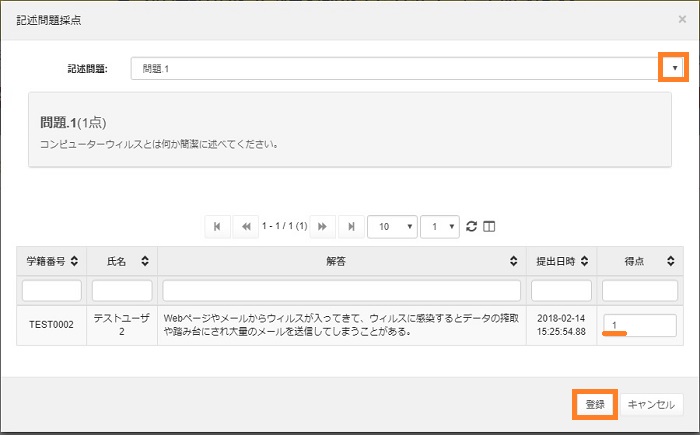Sort the 解答 column

pos(514,261)
